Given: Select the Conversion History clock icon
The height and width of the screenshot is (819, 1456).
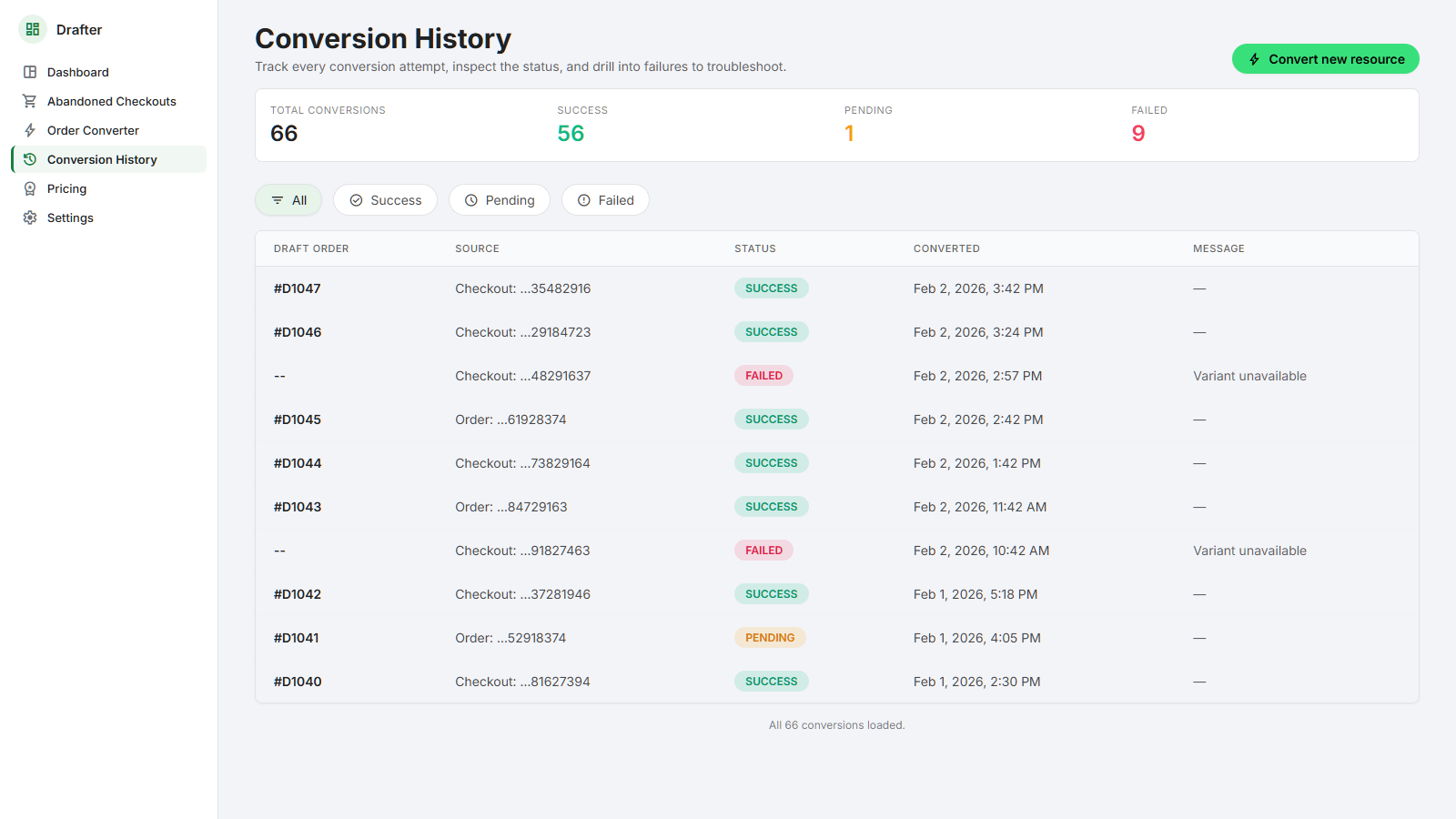Looking at the screenshot, I should point(30,159).
